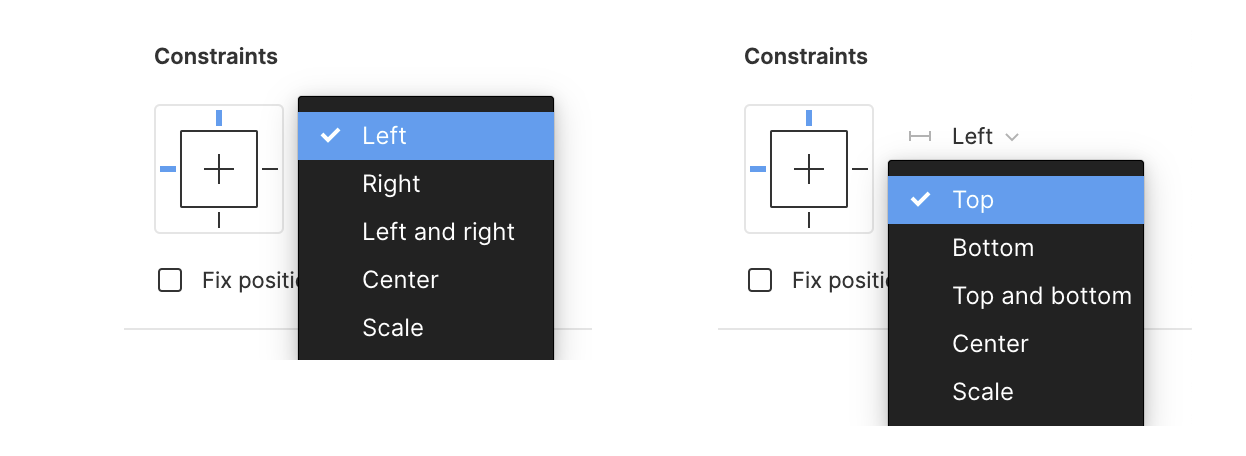The width and height of the screenshot is (1246, 456).
Task: Click bottom constraint marker in left widget
Action: pyautogui.click(x=219, y=220)
